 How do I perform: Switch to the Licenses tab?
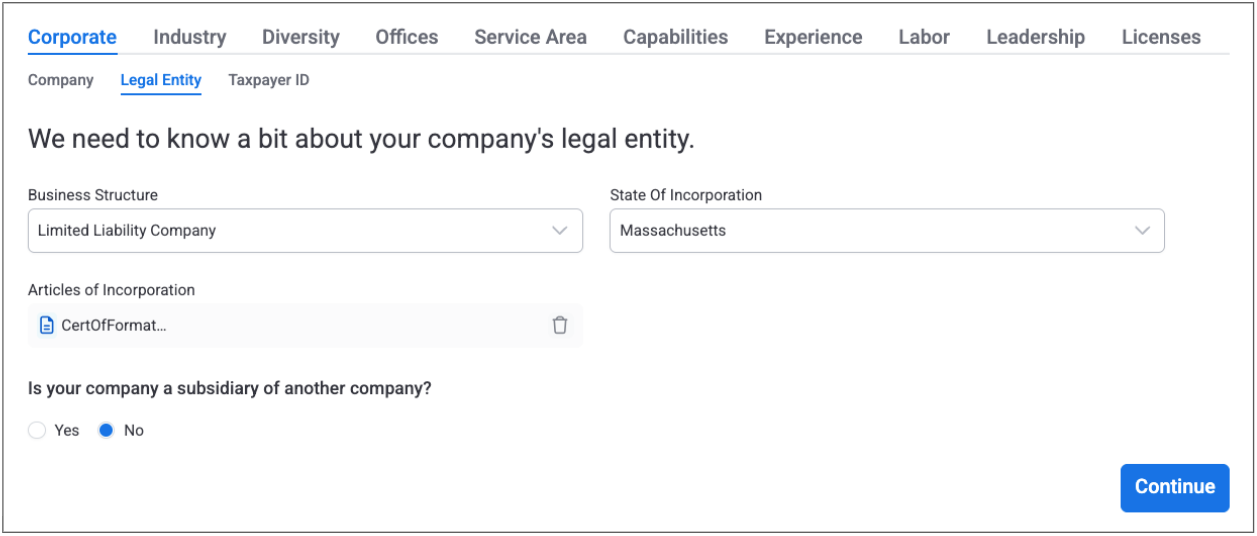[x=1161, y=37]
